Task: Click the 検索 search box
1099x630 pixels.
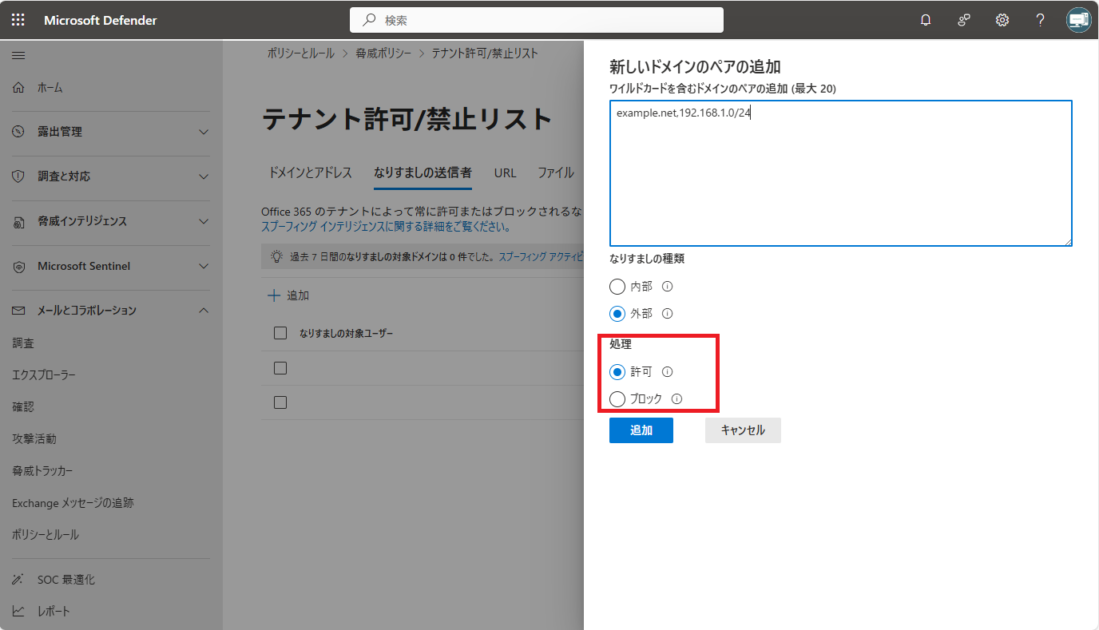Action: point(536,20)
